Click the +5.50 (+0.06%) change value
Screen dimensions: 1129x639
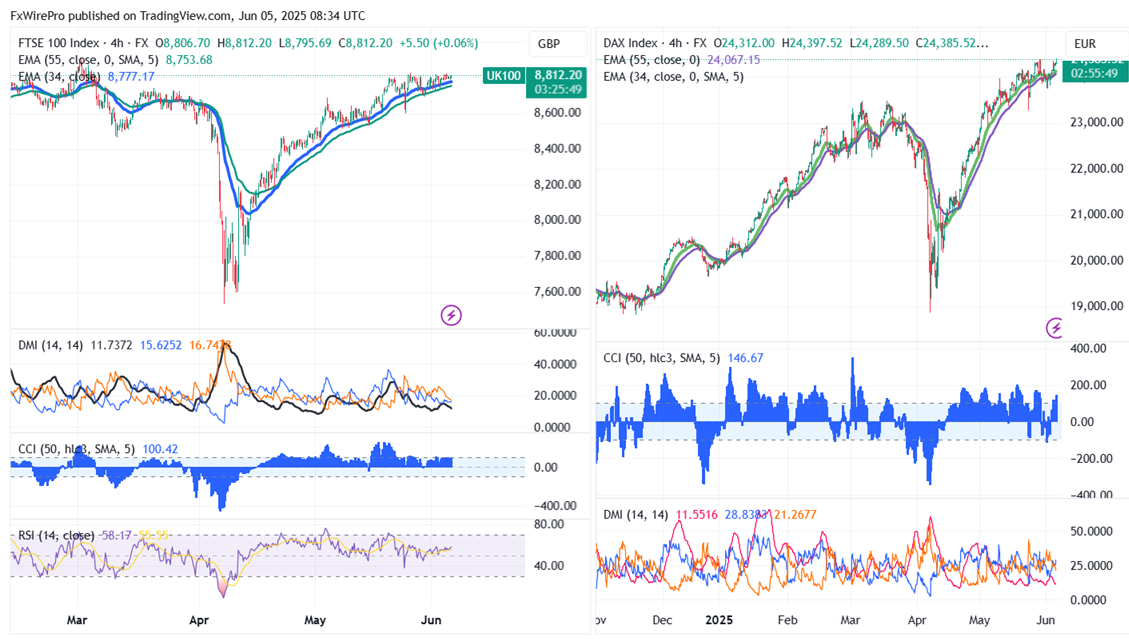438,43
